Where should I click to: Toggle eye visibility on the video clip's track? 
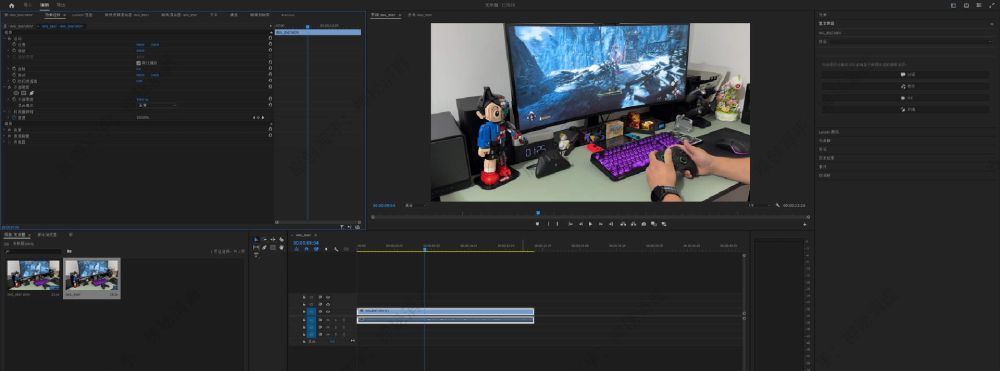(x=328, y=311)
